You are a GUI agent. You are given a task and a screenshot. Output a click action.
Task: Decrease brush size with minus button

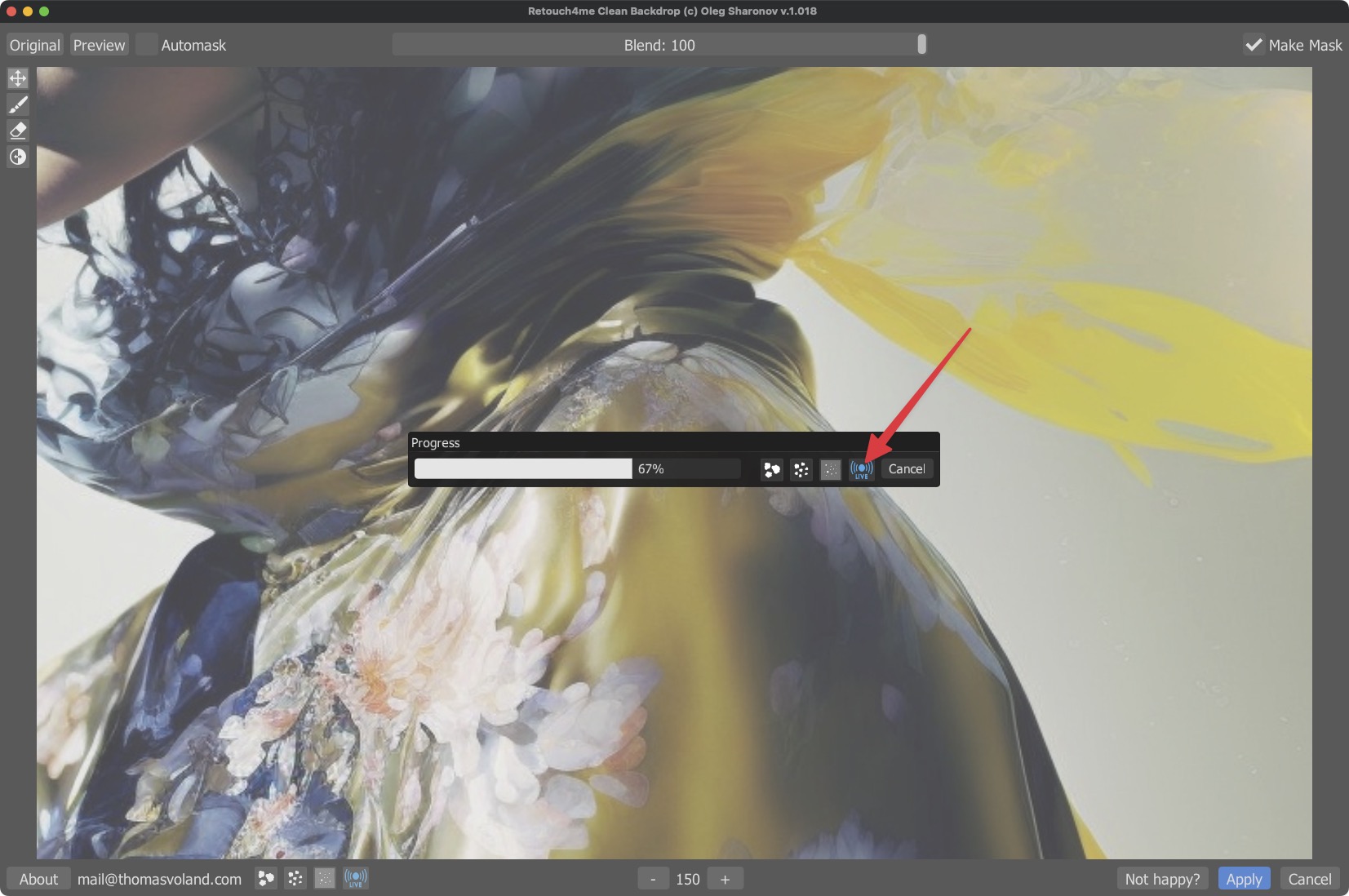coord(653,879)
